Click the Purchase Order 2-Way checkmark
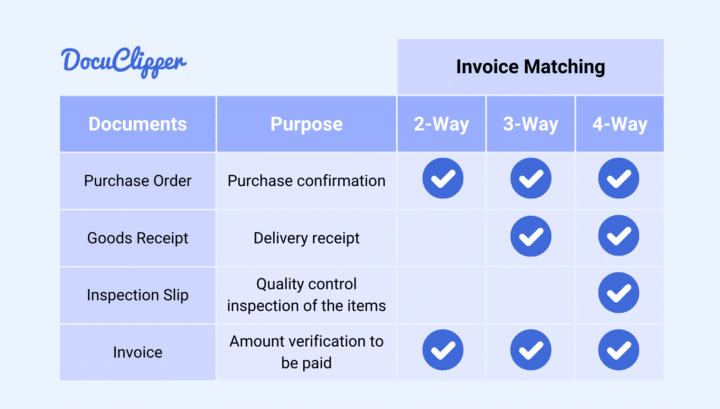This screenshot has height=409, width=720. point(443,178)
